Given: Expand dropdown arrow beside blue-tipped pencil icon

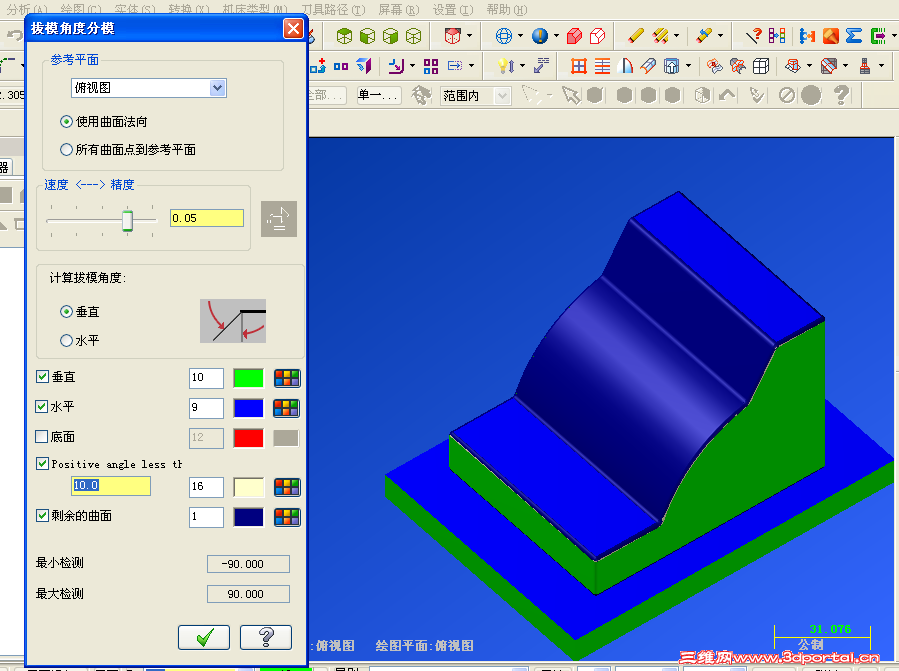Looking at the screenshot, I should coord(720,36).
